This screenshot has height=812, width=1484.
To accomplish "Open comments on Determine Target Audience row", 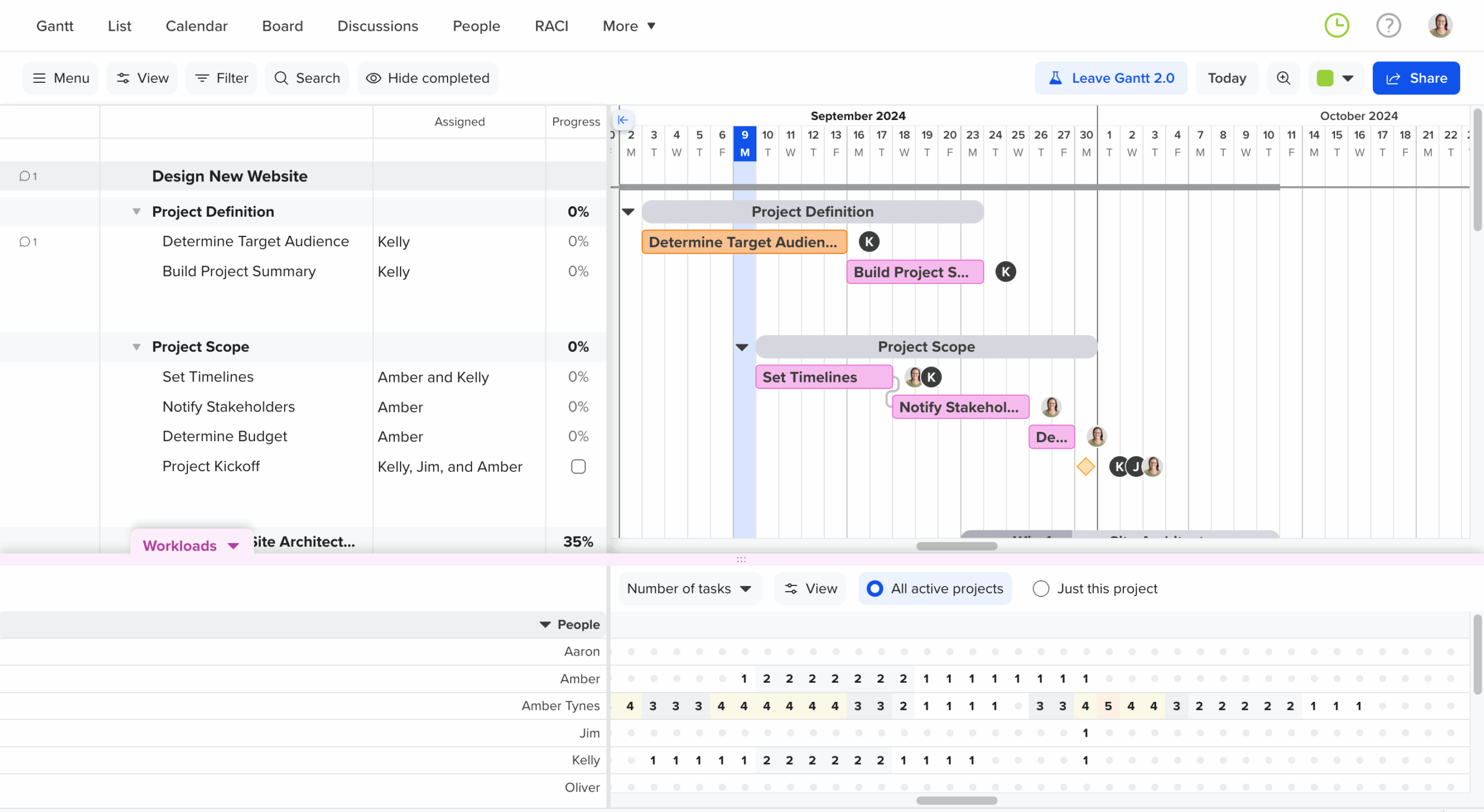I will (27, 242).
